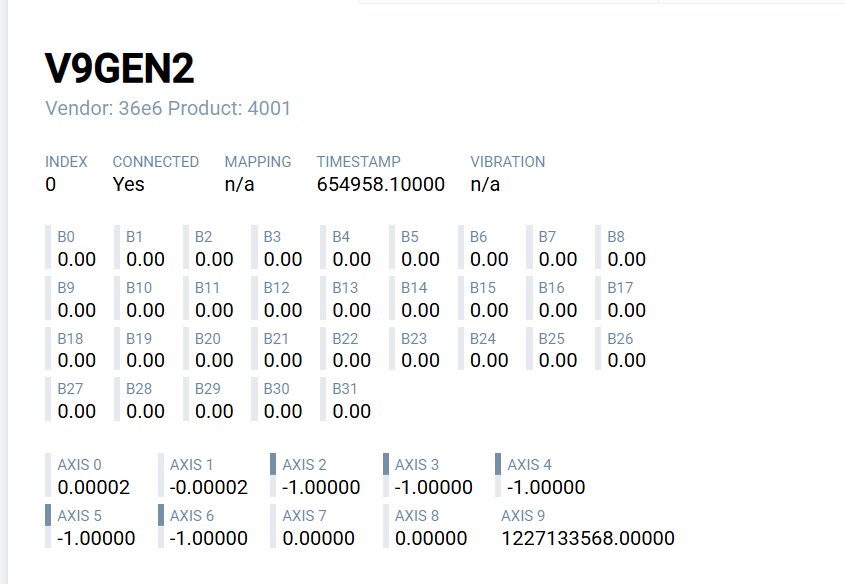Click the AXIS 2 level bar
The height and width of the screenshot is (584, 845).
coord(274,464)
